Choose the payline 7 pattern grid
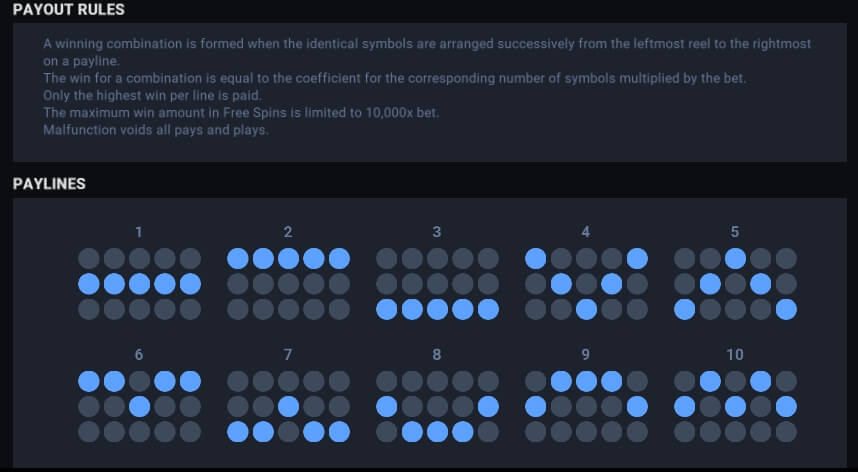The height and width of the screenshot is (472, 858). pyautogui.click(x=288, y=406)
